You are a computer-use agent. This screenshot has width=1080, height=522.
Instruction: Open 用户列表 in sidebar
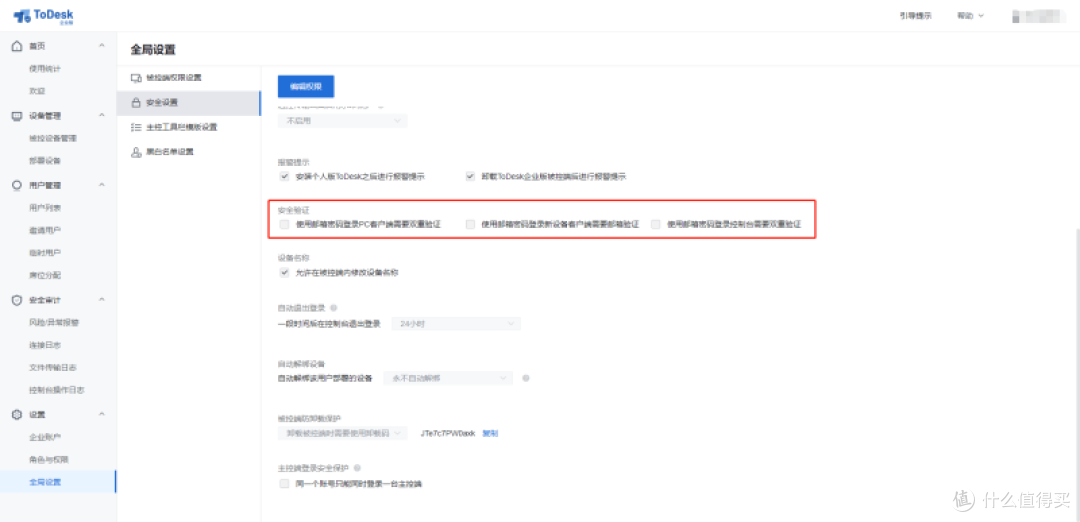click(x=45, y=208)
